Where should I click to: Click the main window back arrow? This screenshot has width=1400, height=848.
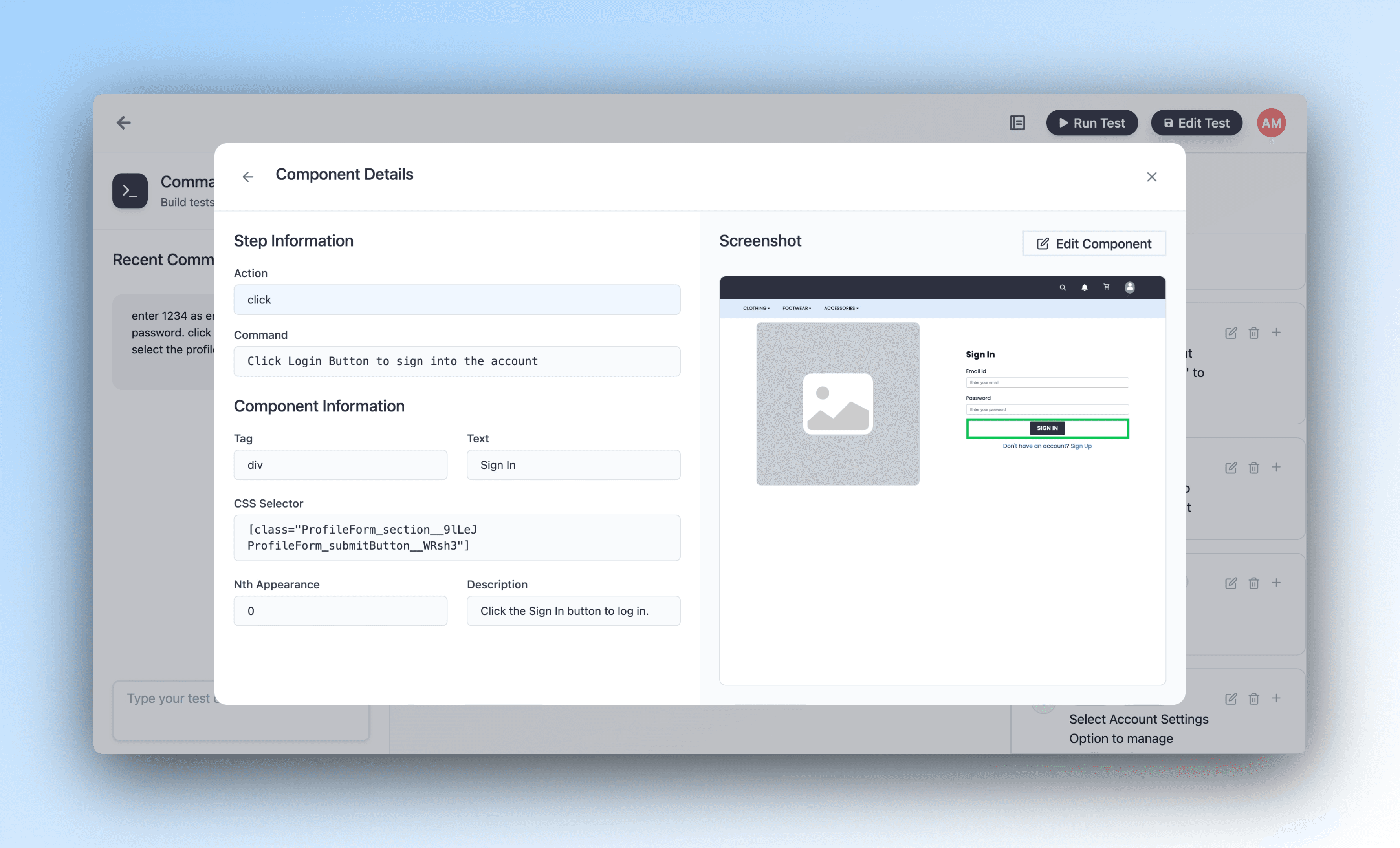click(x=123, y=122)
